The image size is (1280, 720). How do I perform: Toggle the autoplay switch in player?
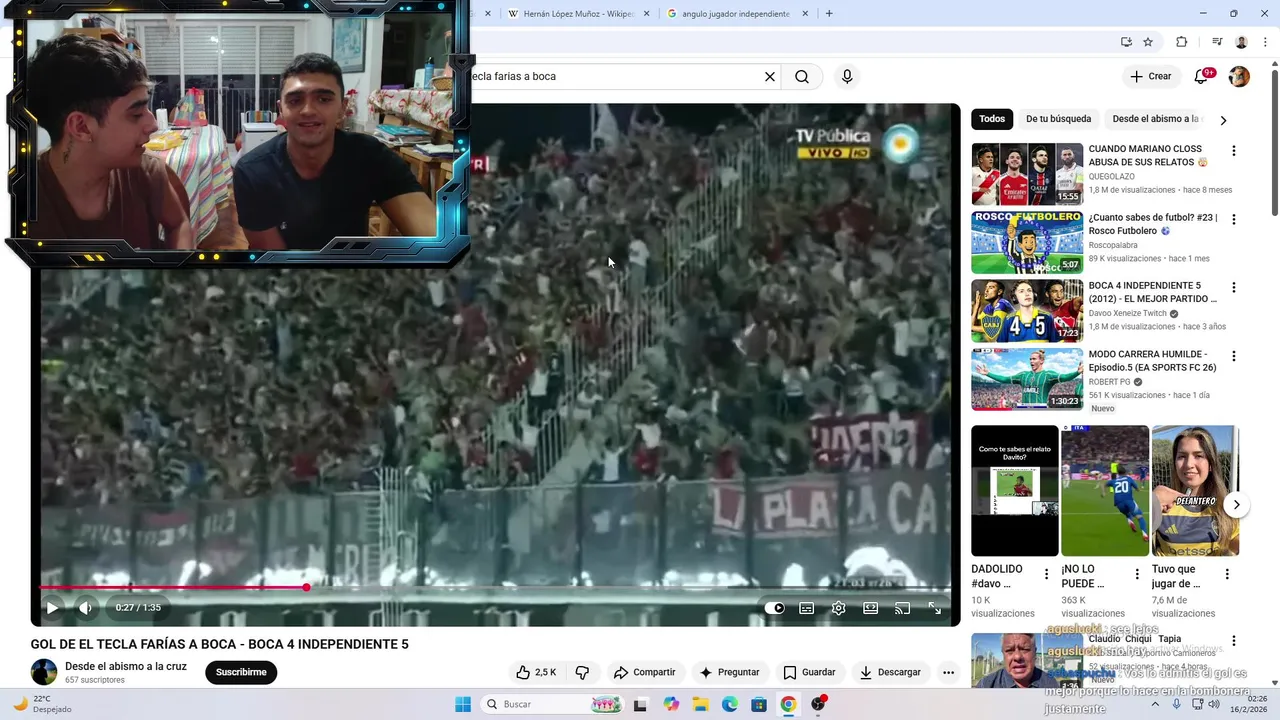click(x=775, y=608)
